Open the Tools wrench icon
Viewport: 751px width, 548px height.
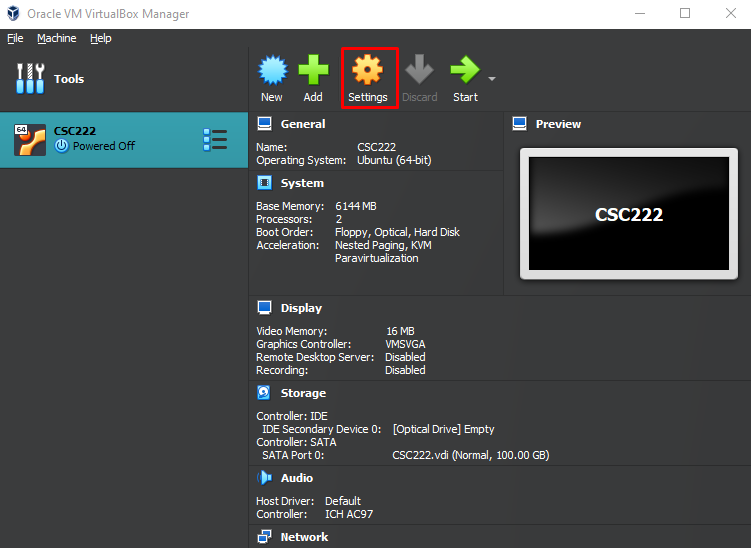point(30,79)
